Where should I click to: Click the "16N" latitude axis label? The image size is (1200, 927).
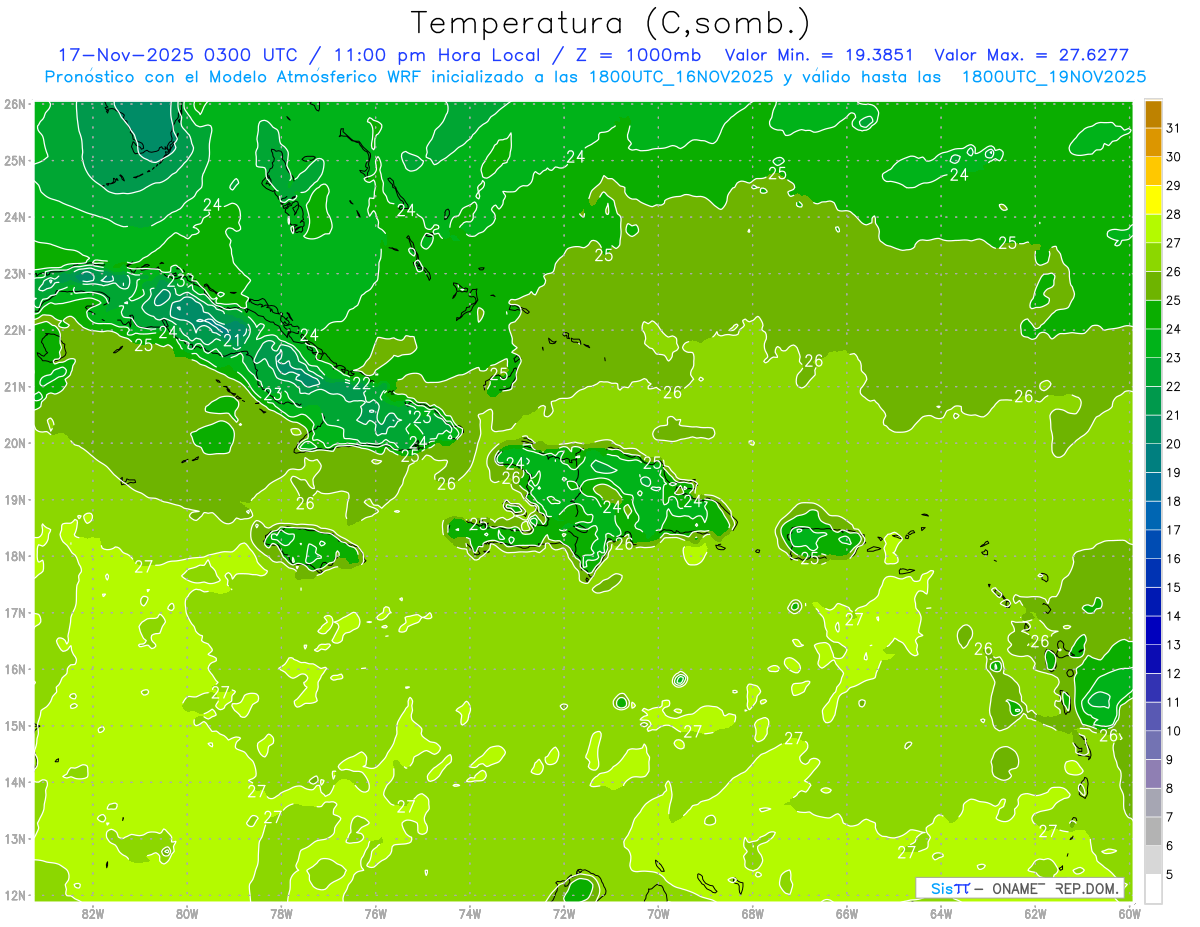[15, 669]
